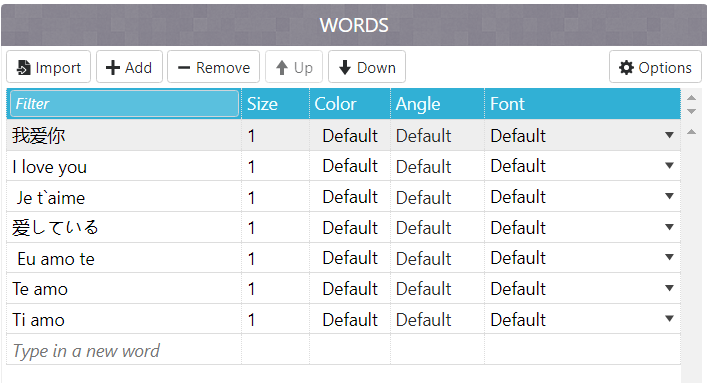Edit size value of Je t`aime row

[275, 197]
